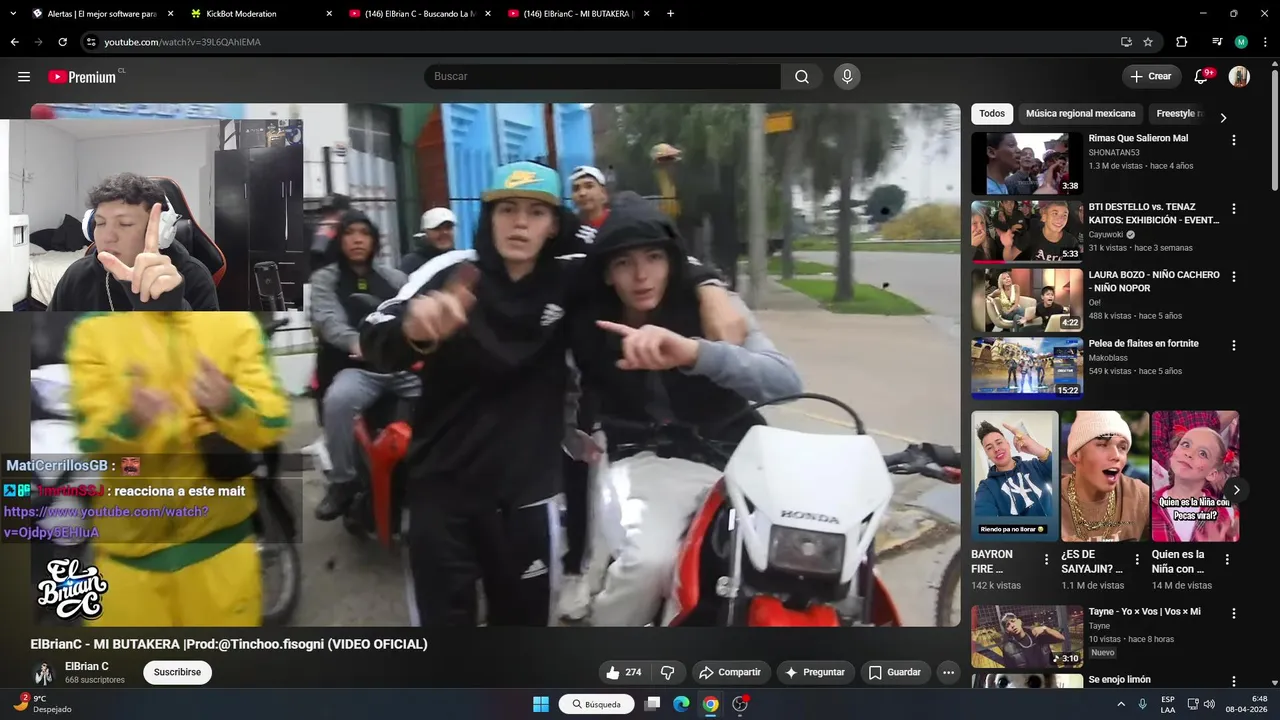Start voice search with microphone icon
Viewport: 1280px width, 720px height.
[x=847, y=77]
